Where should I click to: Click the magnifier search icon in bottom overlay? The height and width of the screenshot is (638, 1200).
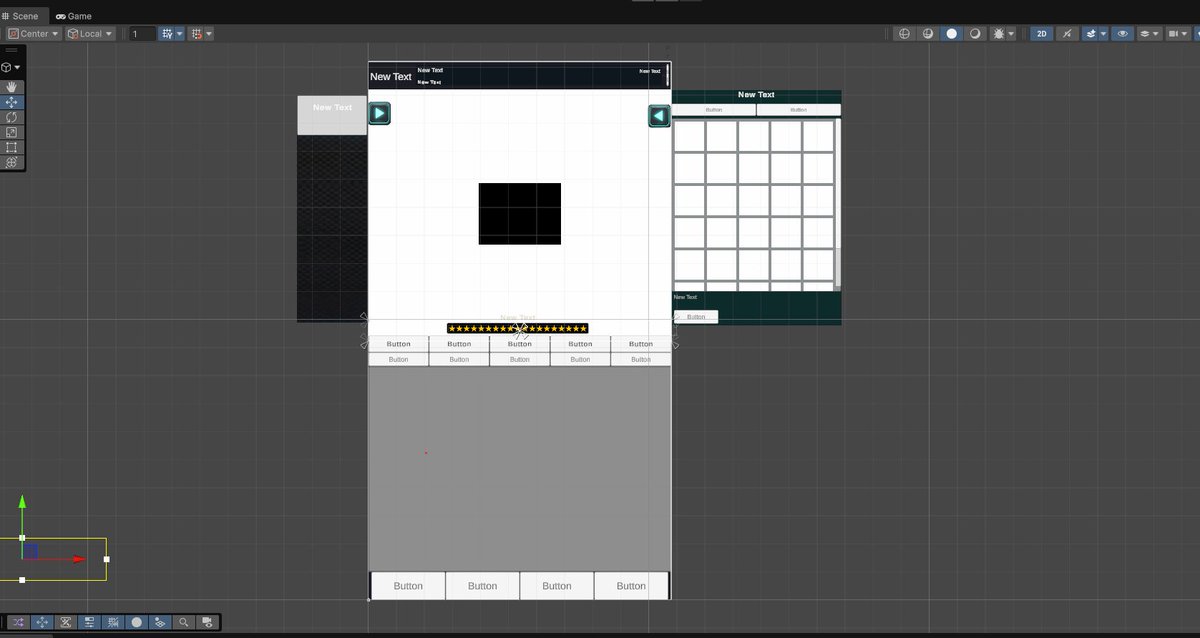[184, 622]
